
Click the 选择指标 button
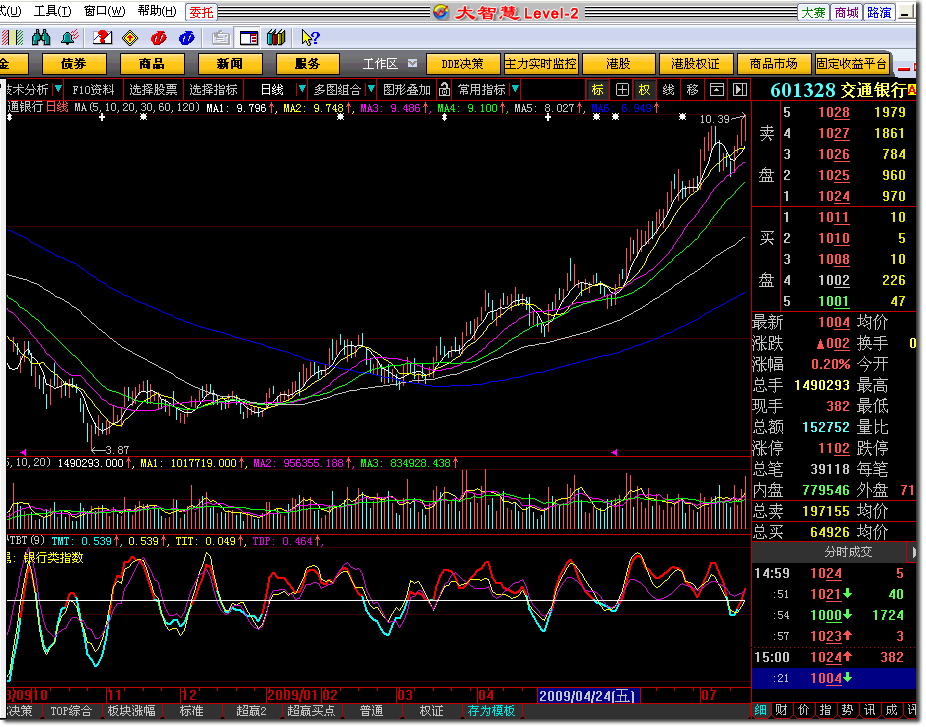click(x=213, y=90)
